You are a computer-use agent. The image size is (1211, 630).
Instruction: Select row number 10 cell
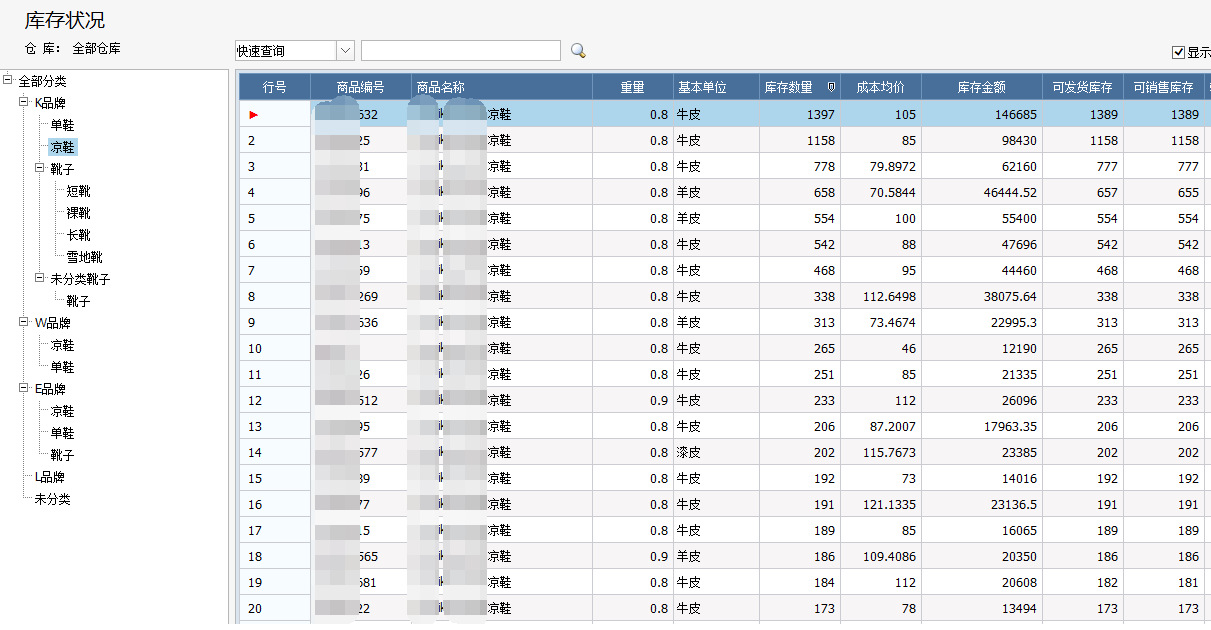pos(275,349)
